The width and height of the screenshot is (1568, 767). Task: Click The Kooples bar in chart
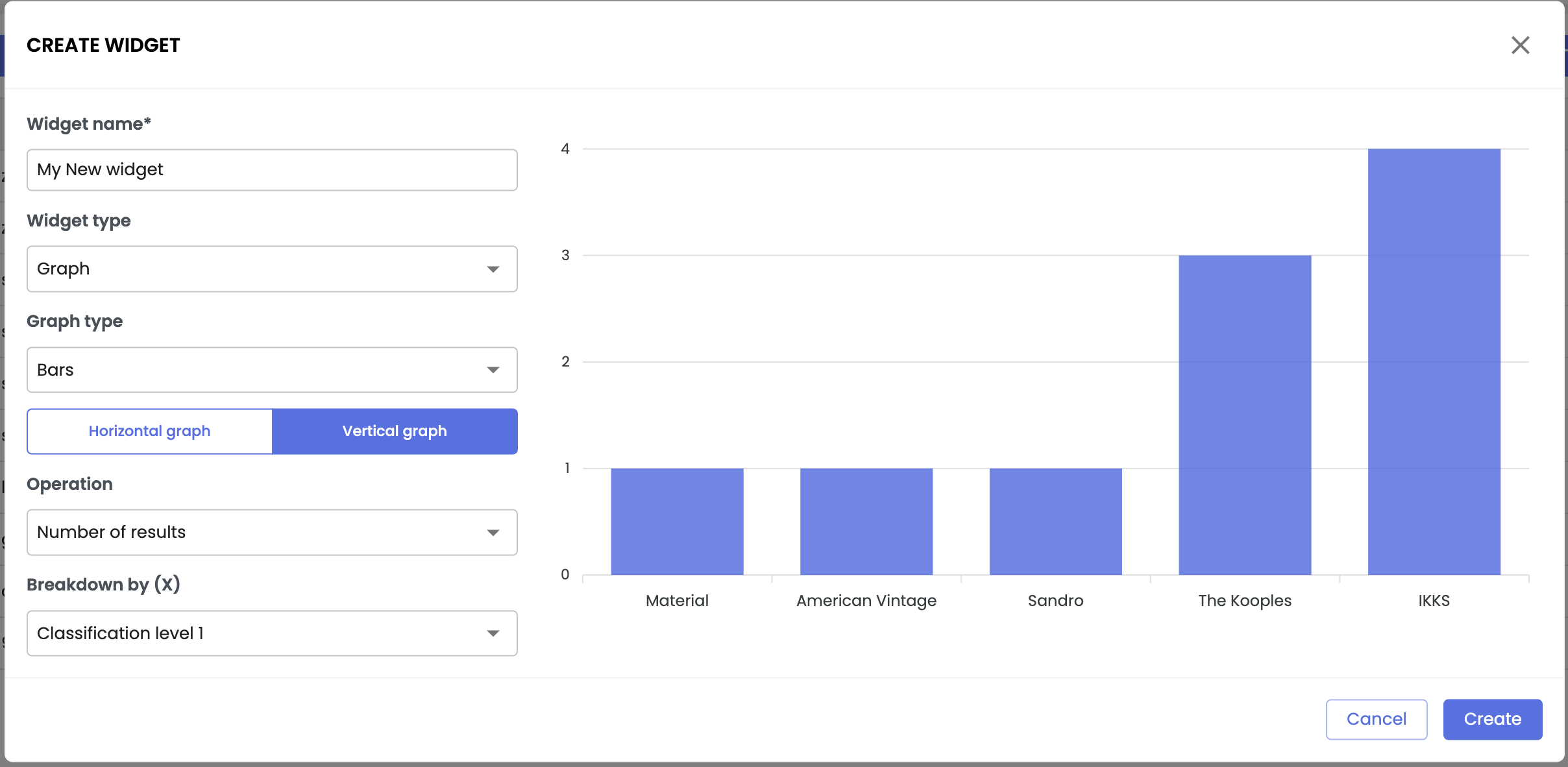tap(1245, 415)
